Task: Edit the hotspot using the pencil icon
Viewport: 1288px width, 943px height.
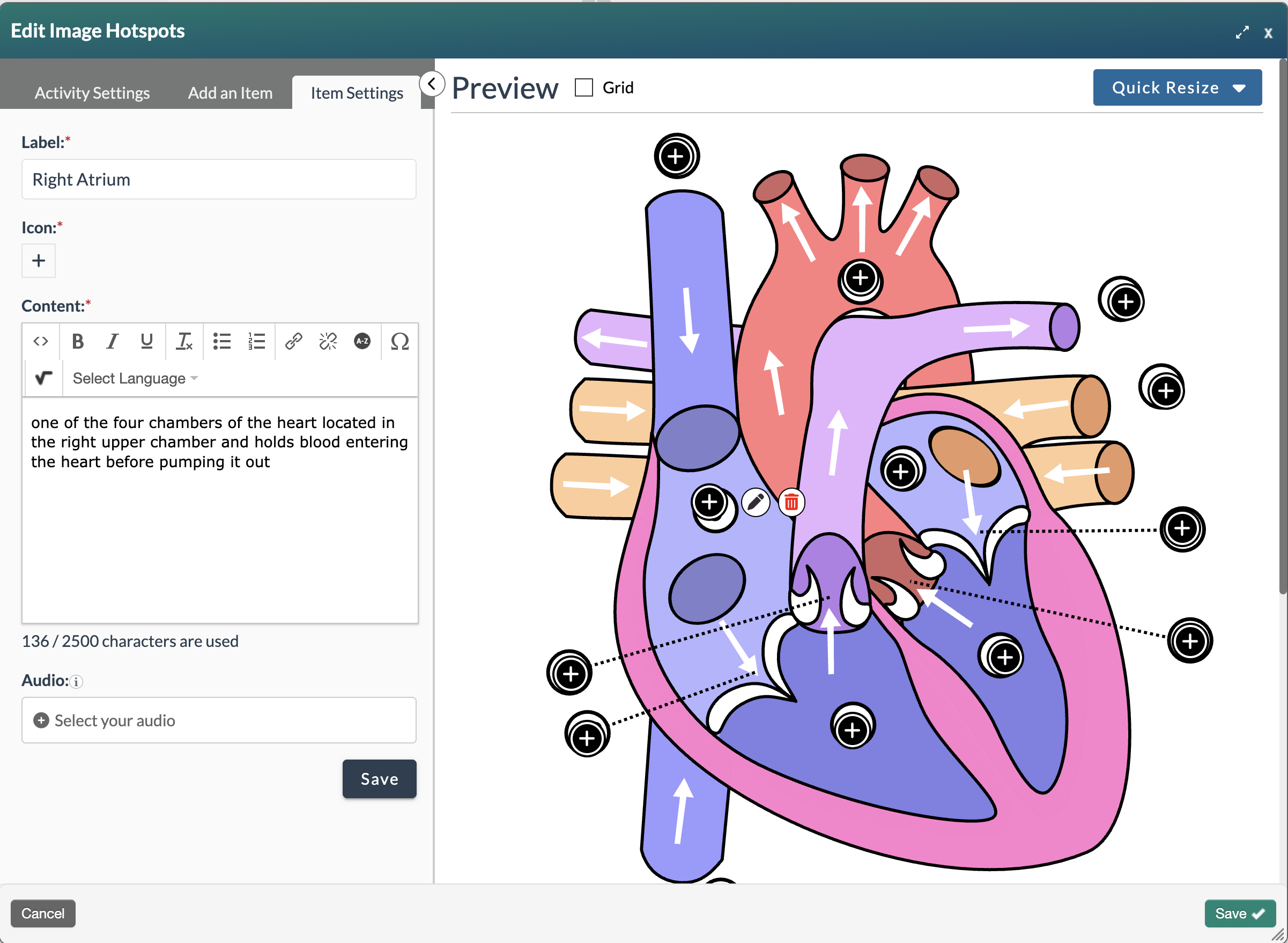Action: pos(756,502)
